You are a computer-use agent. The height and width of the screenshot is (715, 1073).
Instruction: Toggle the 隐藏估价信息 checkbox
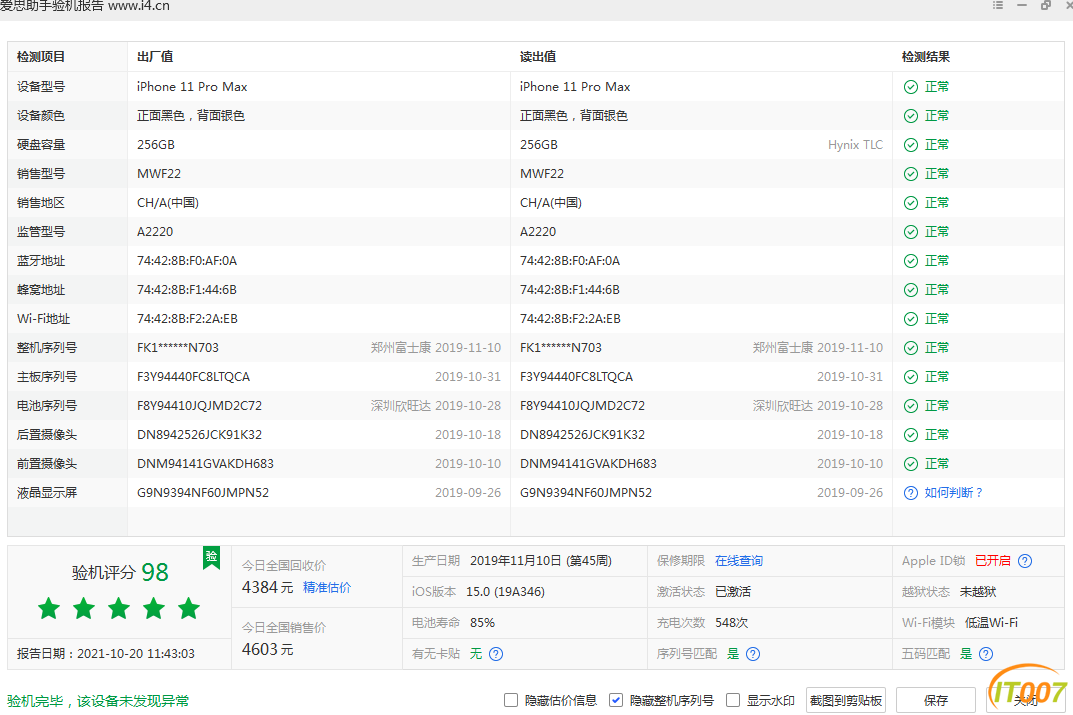click(x=510, y=700)
